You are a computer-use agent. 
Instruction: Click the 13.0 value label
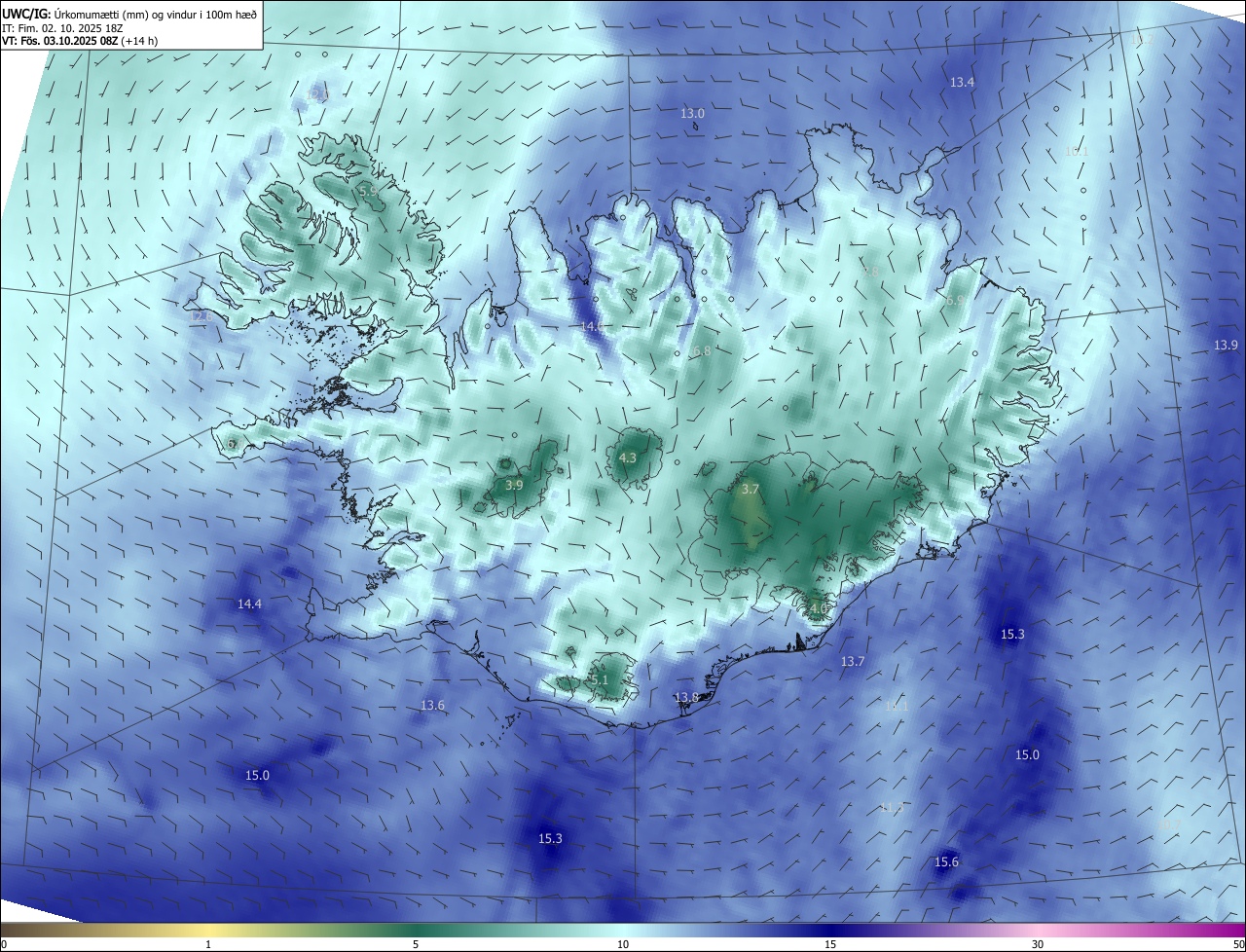pyautogui.click(x=692, y=114)
